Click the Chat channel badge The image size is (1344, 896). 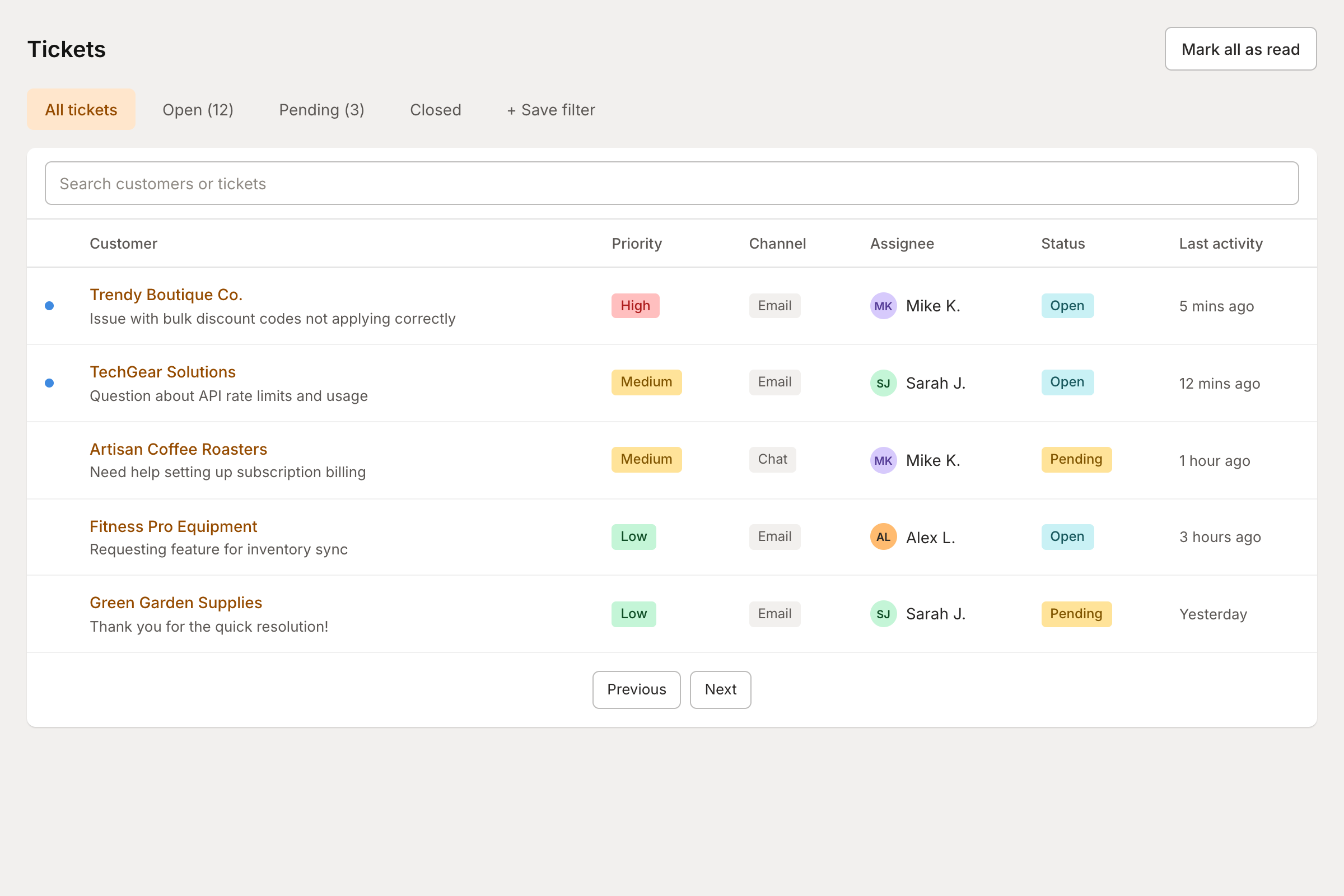(772, 459)
